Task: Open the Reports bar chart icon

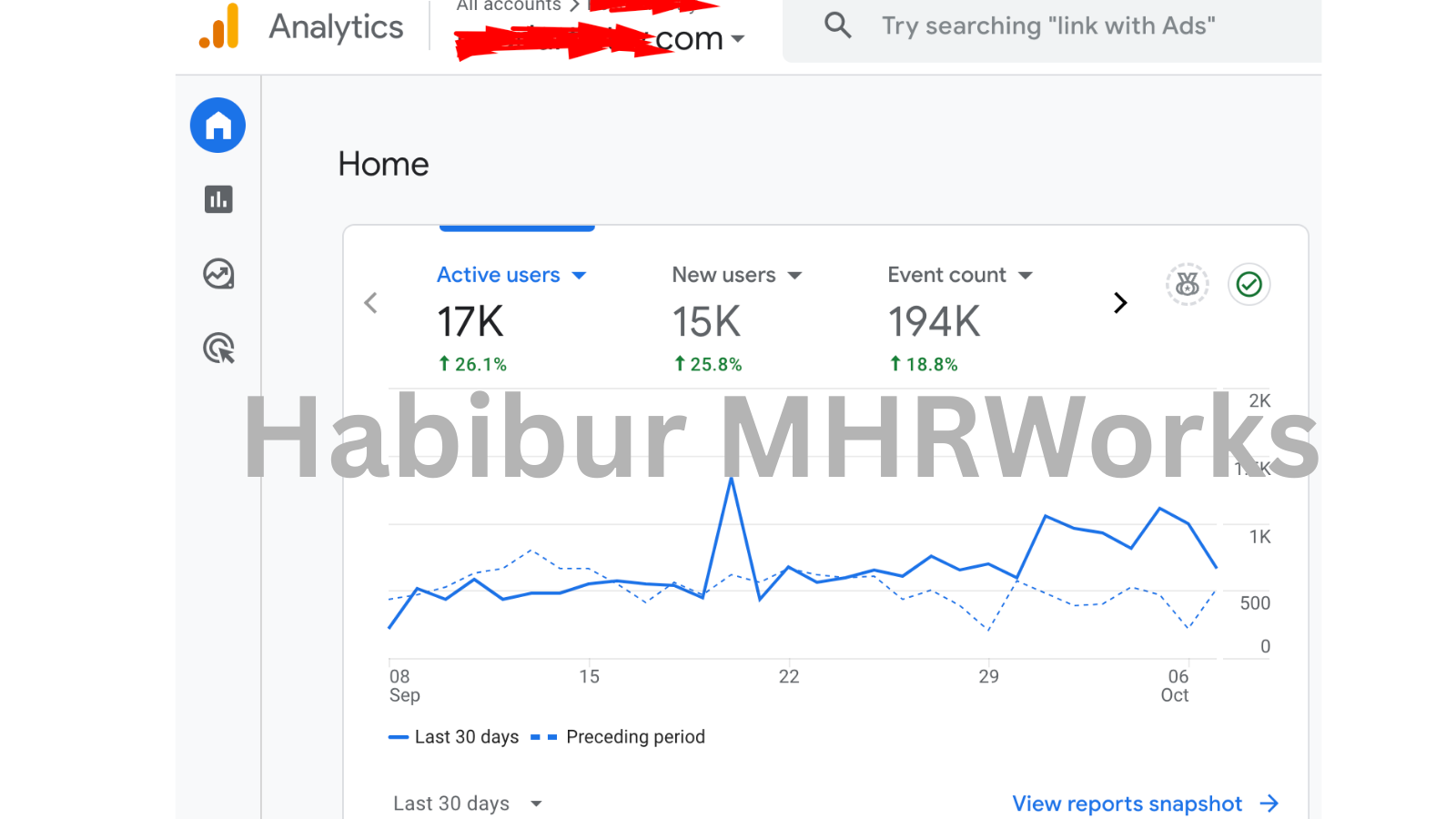Action: point(218,199)
